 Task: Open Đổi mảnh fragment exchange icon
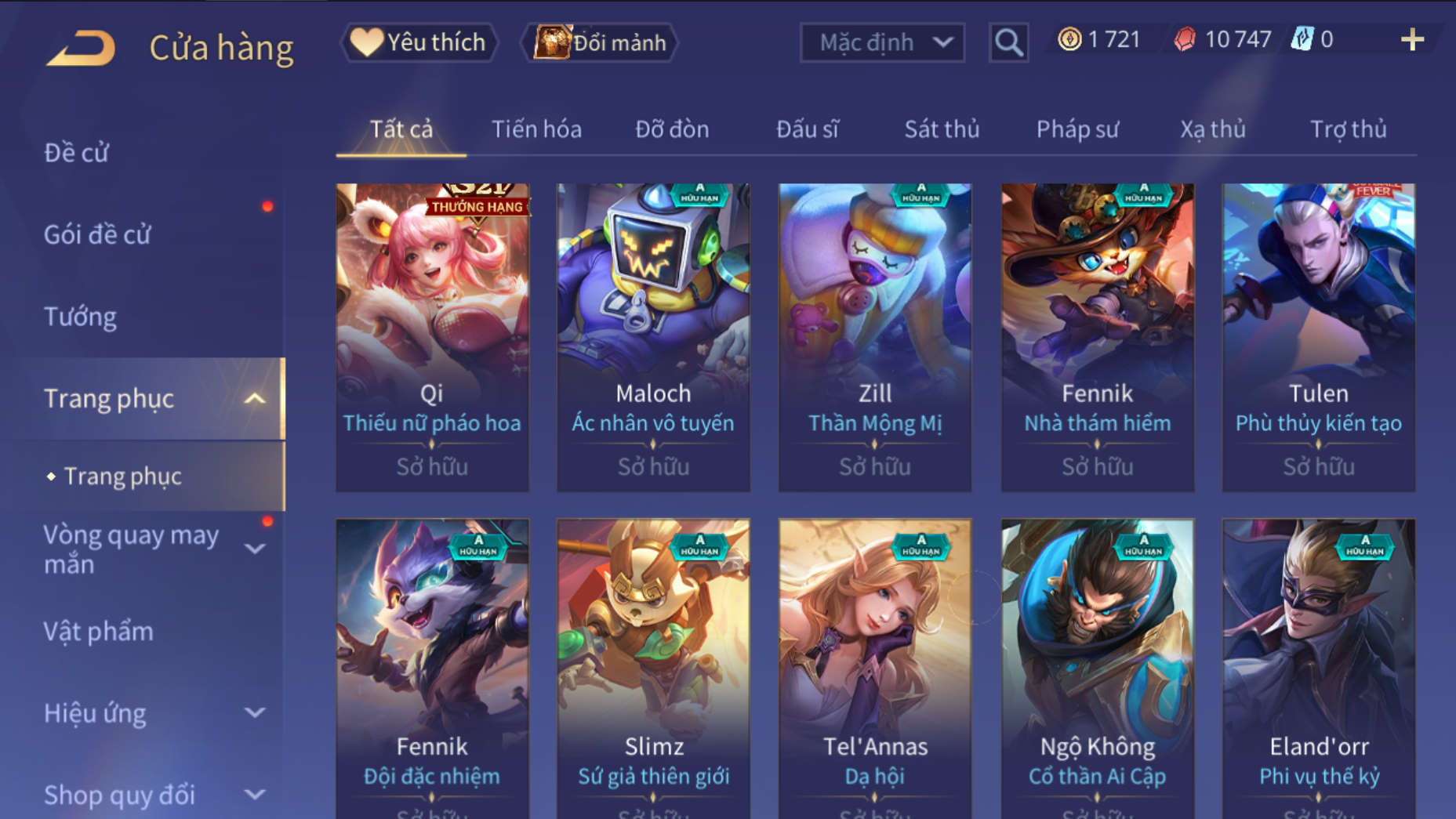coord(600,42)
